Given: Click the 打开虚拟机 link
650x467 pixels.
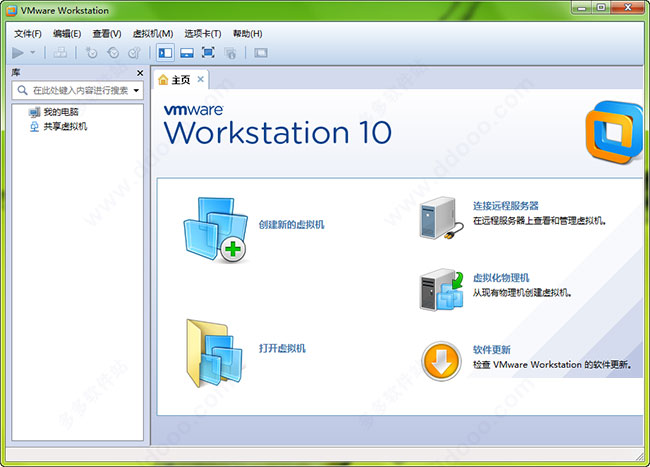Looking at the screenshot, I should click(282, 348).
